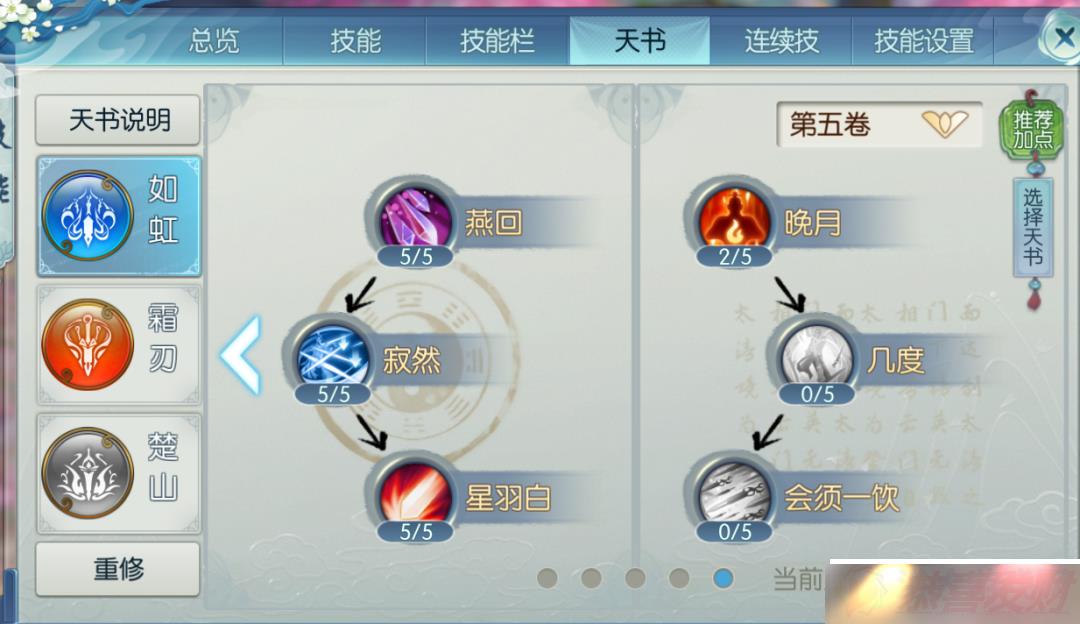
Task: Open the 天书说明 explanation button
Action: pos(118,121)
